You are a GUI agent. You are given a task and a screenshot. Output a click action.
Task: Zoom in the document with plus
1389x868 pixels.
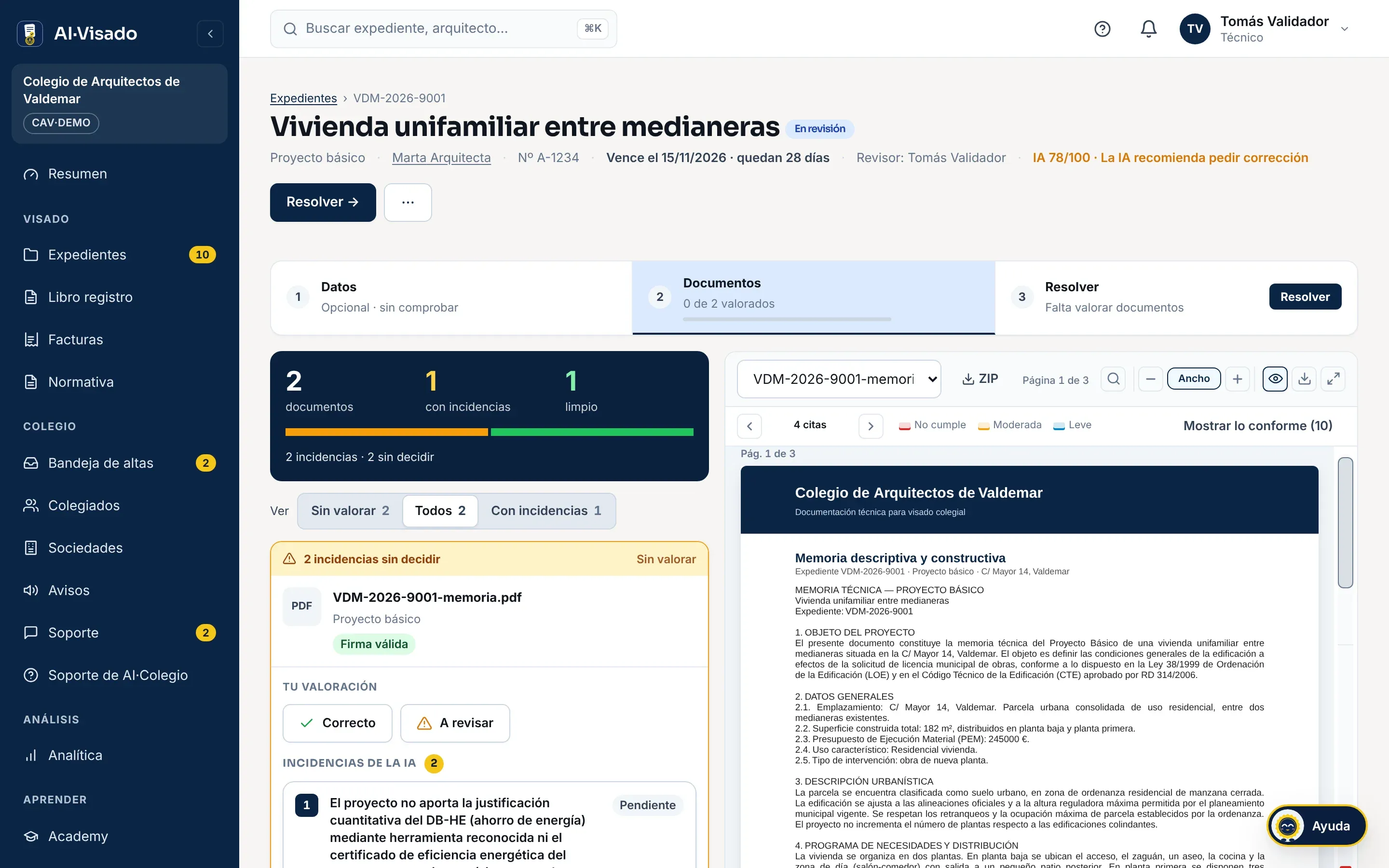[x=1238, y=379]
